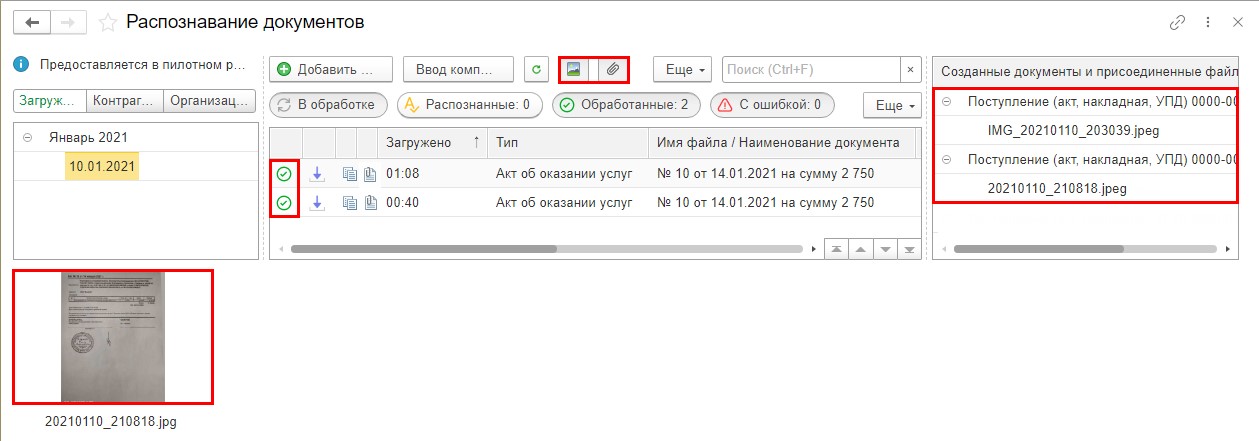Clear the search field with the x
This screenshot has width=1259, height=441.
pyautogui.click(x=910, y=69)
